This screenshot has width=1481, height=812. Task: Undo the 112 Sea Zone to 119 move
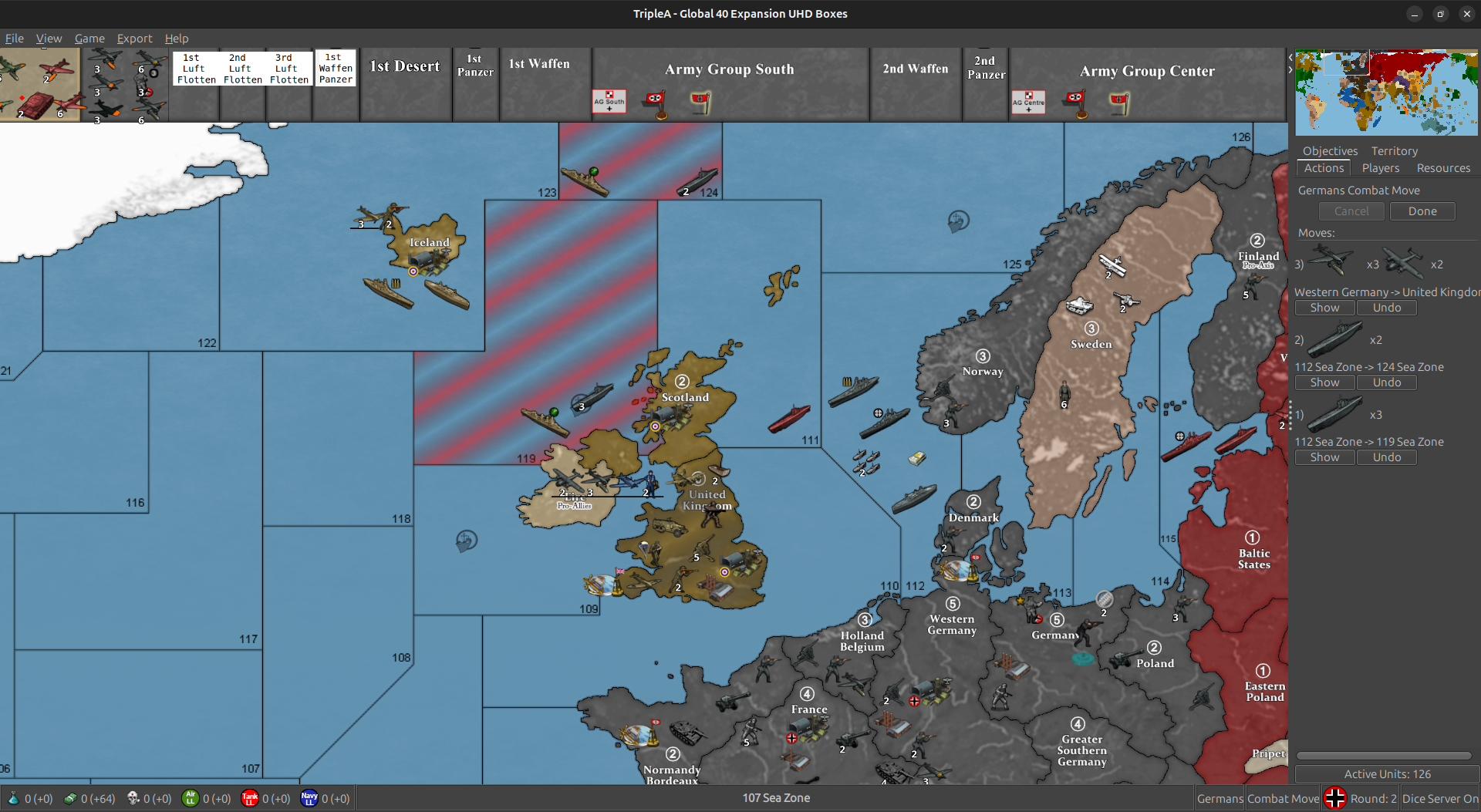(1386, 457)
